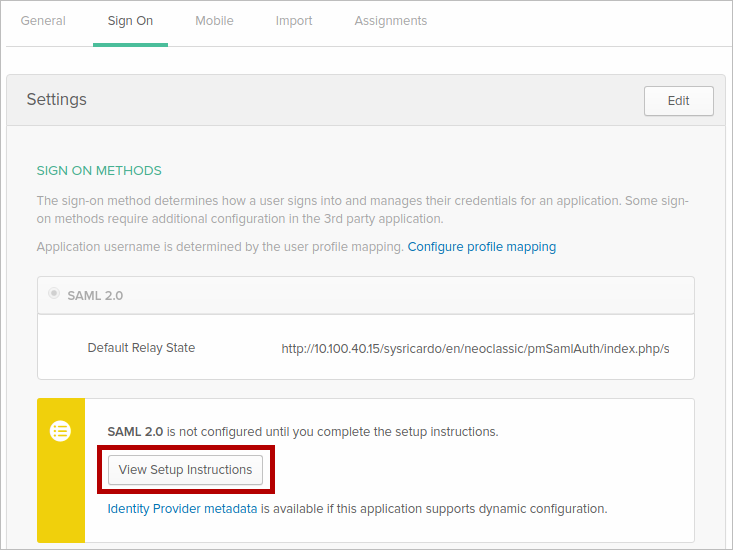Image resolution: width=733 pixels, height=550 pixels.
Task: Click the Edit button in Settings
Action: [678, 101]
